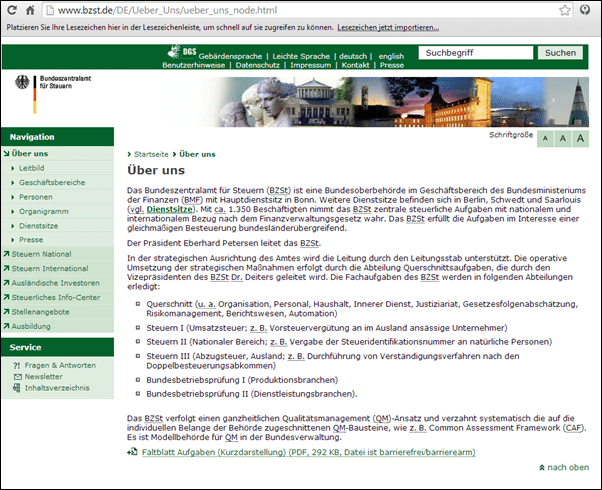Expand Steuern International section
Image resolution: width=602 pixels, height=490 pixels.
pyautogui.click(x=50, y=268)
